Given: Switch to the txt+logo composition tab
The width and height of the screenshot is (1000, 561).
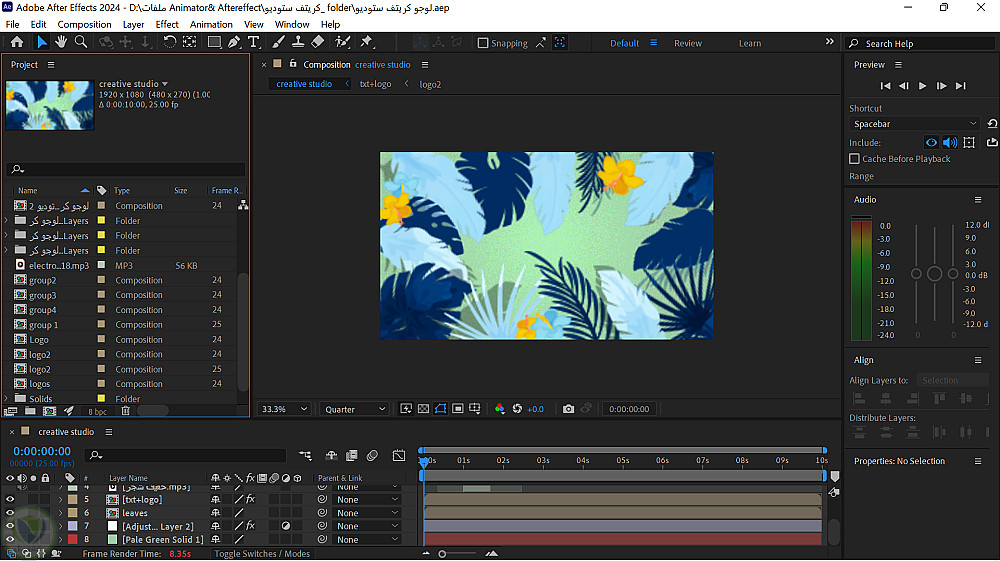Looking at the screenshot, I should point(376,84).
